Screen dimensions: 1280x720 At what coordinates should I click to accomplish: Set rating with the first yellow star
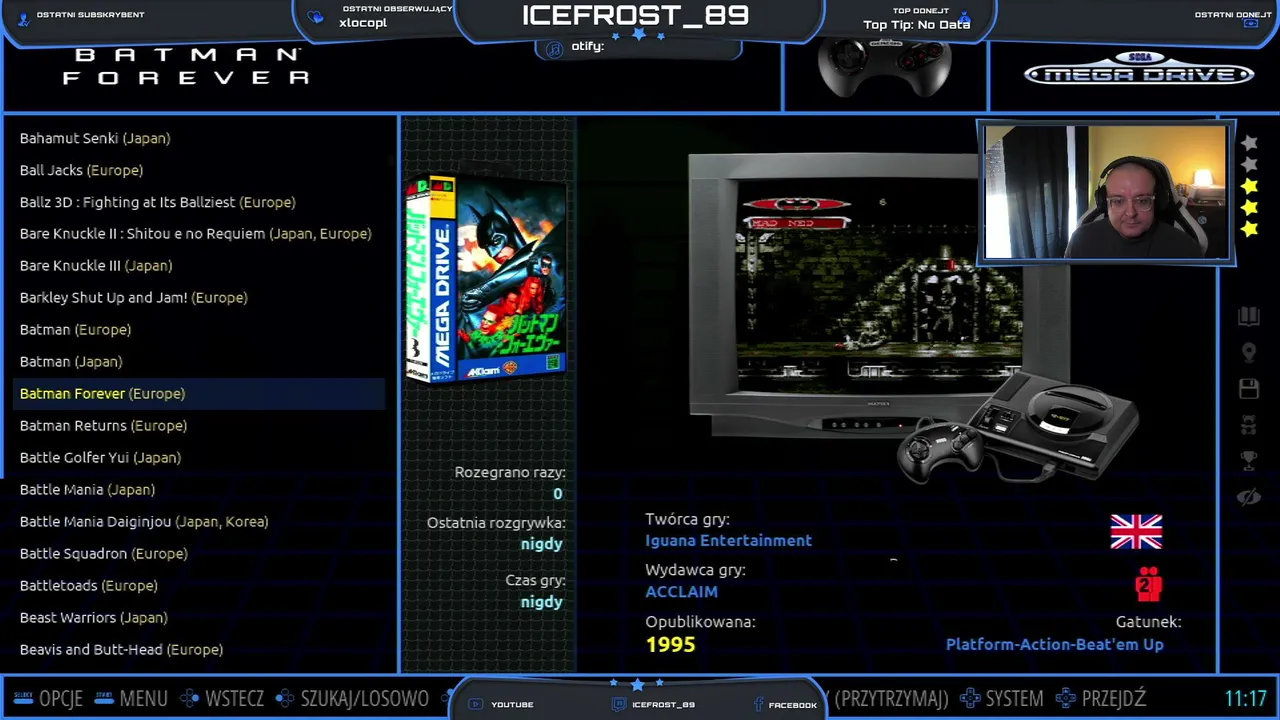1249,186
